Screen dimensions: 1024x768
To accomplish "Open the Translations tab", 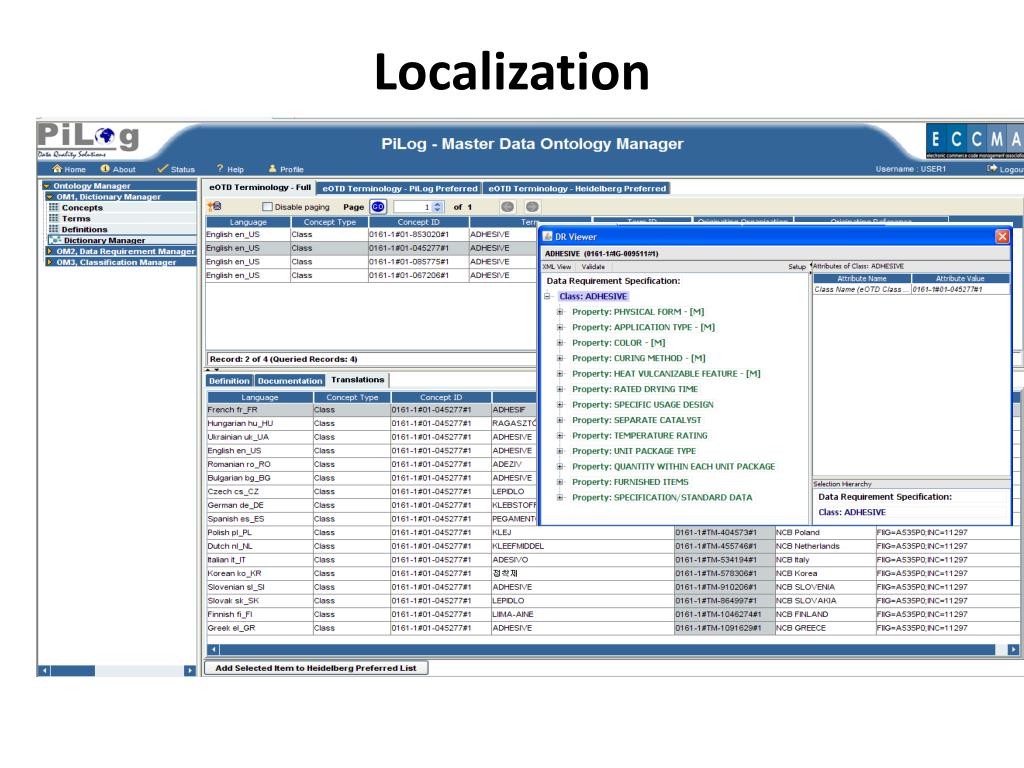I will tap(357, 379).
